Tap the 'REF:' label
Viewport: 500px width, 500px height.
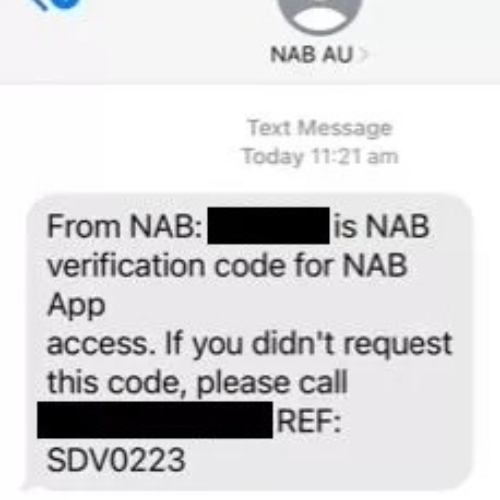point(309,421)
